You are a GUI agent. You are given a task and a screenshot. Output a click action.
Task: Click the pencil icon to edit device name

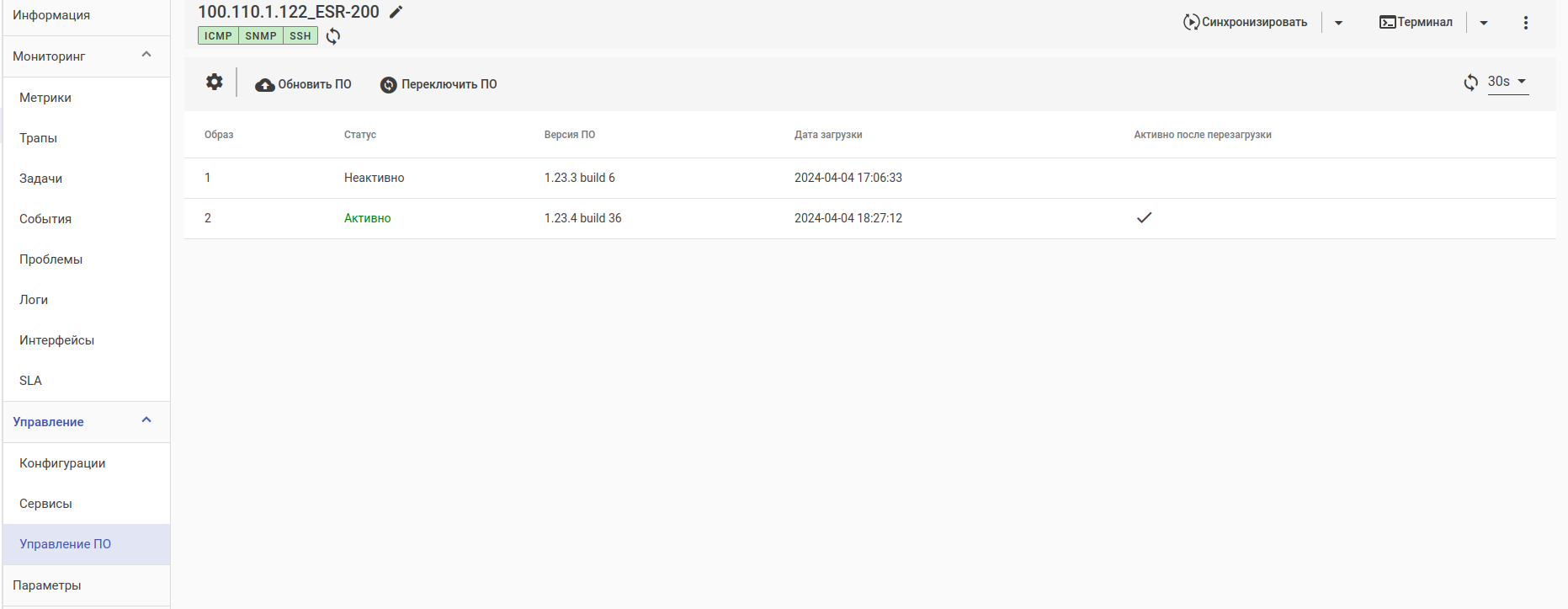(x=396, y=12)
